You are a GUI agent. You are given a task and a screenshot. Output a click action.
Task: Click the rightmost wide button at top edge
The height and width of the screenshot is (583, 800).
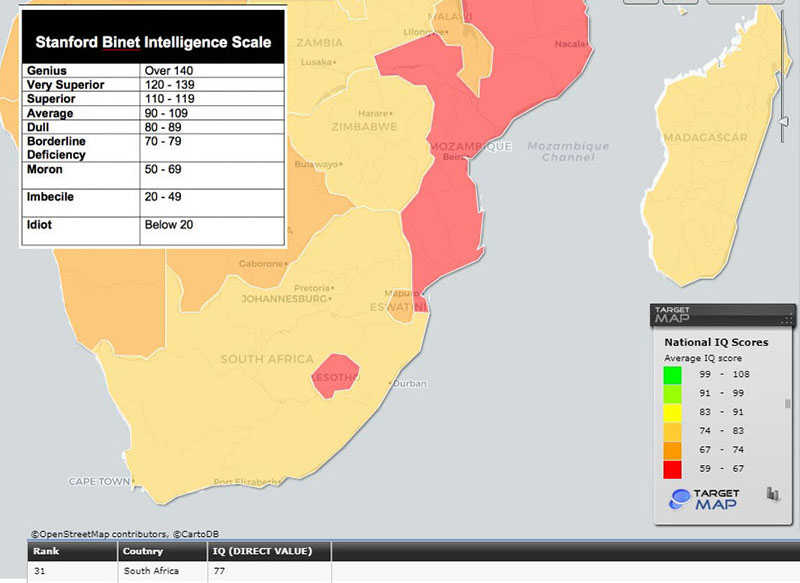(x=744, y=2)
